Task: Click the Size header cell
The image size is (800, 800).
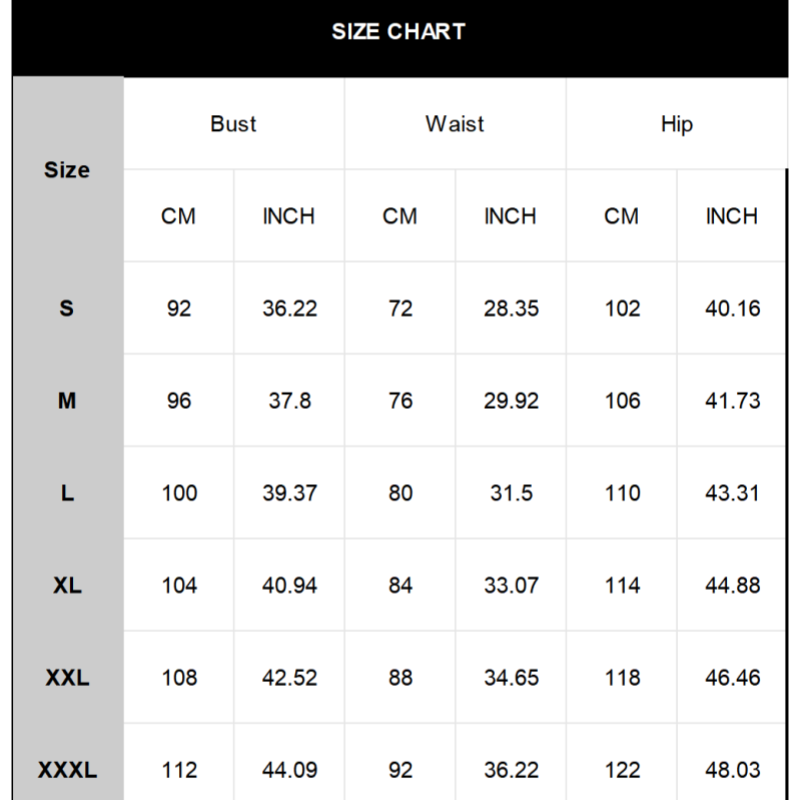Action: pos(67,170)
